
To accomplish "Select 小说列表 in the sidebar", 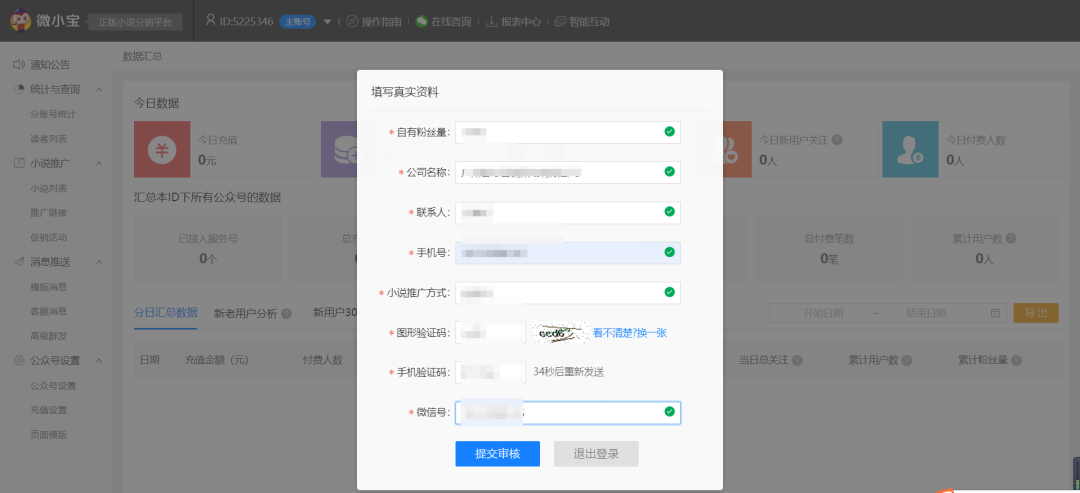I will point(49,188).
